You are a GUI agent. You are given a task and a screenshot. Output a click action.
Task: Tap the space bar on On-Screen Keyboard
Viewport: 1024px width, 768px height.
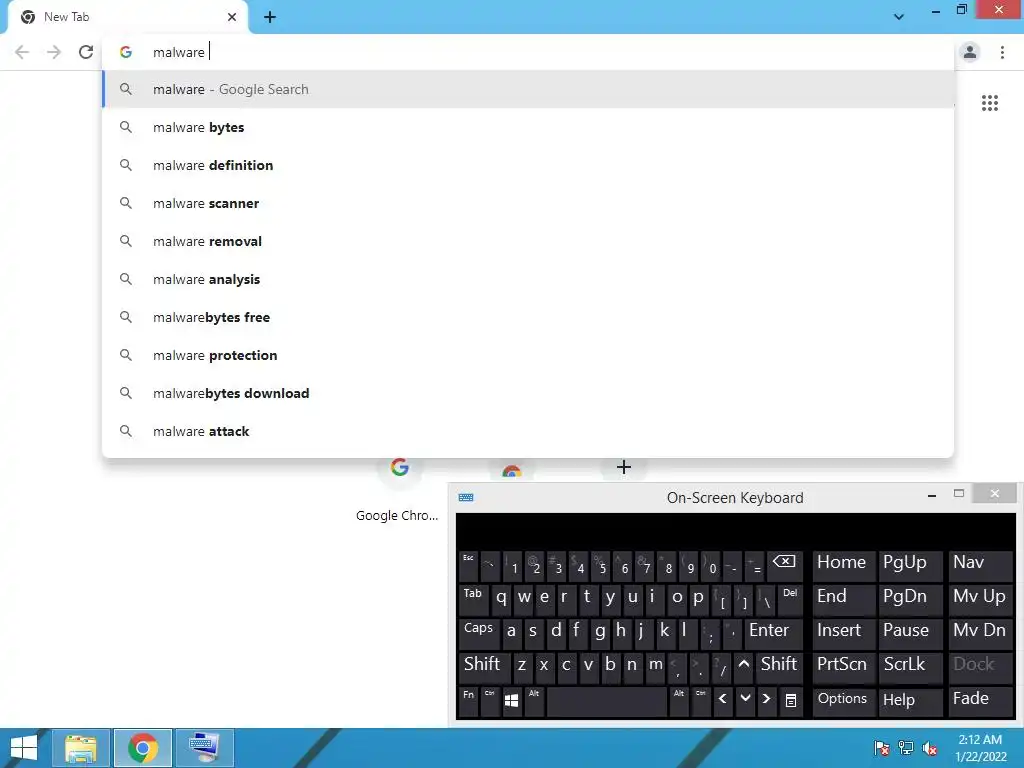(607, 701)
